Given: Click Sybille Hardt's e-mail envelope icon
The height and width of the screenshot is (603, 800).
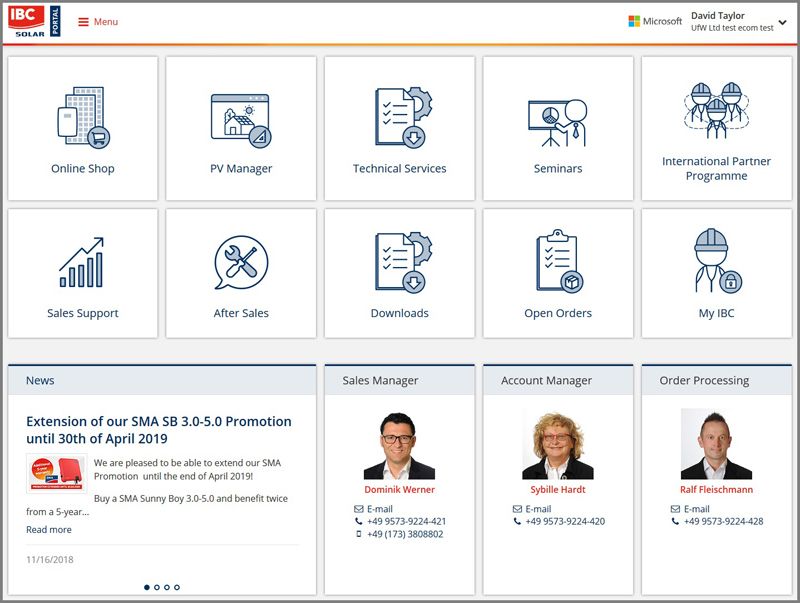Looking at the screenshot, I should pos(517,509).
